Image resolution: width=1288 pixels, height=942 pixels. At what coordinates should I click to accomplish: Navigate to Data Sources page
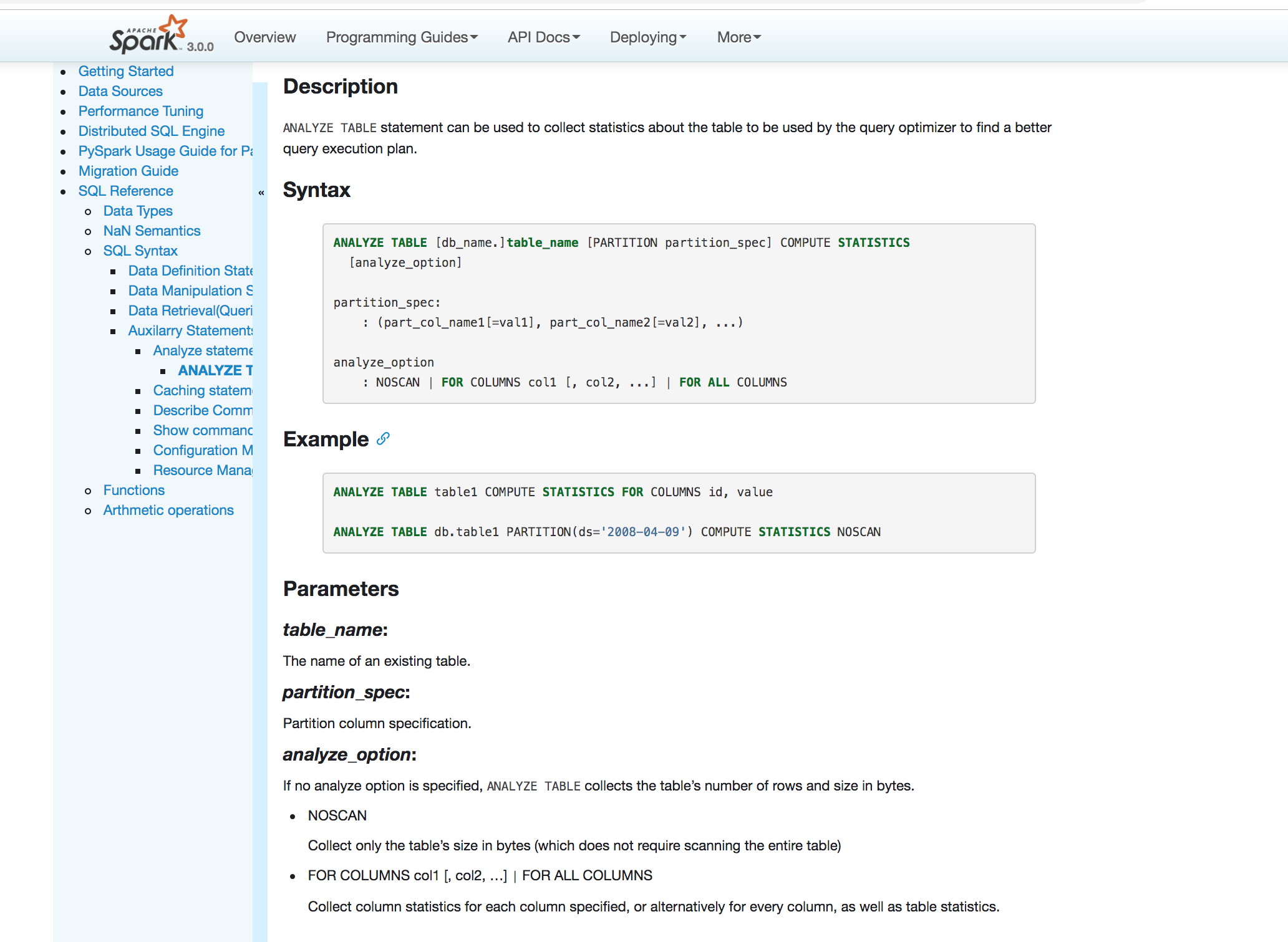click(120, 91)
